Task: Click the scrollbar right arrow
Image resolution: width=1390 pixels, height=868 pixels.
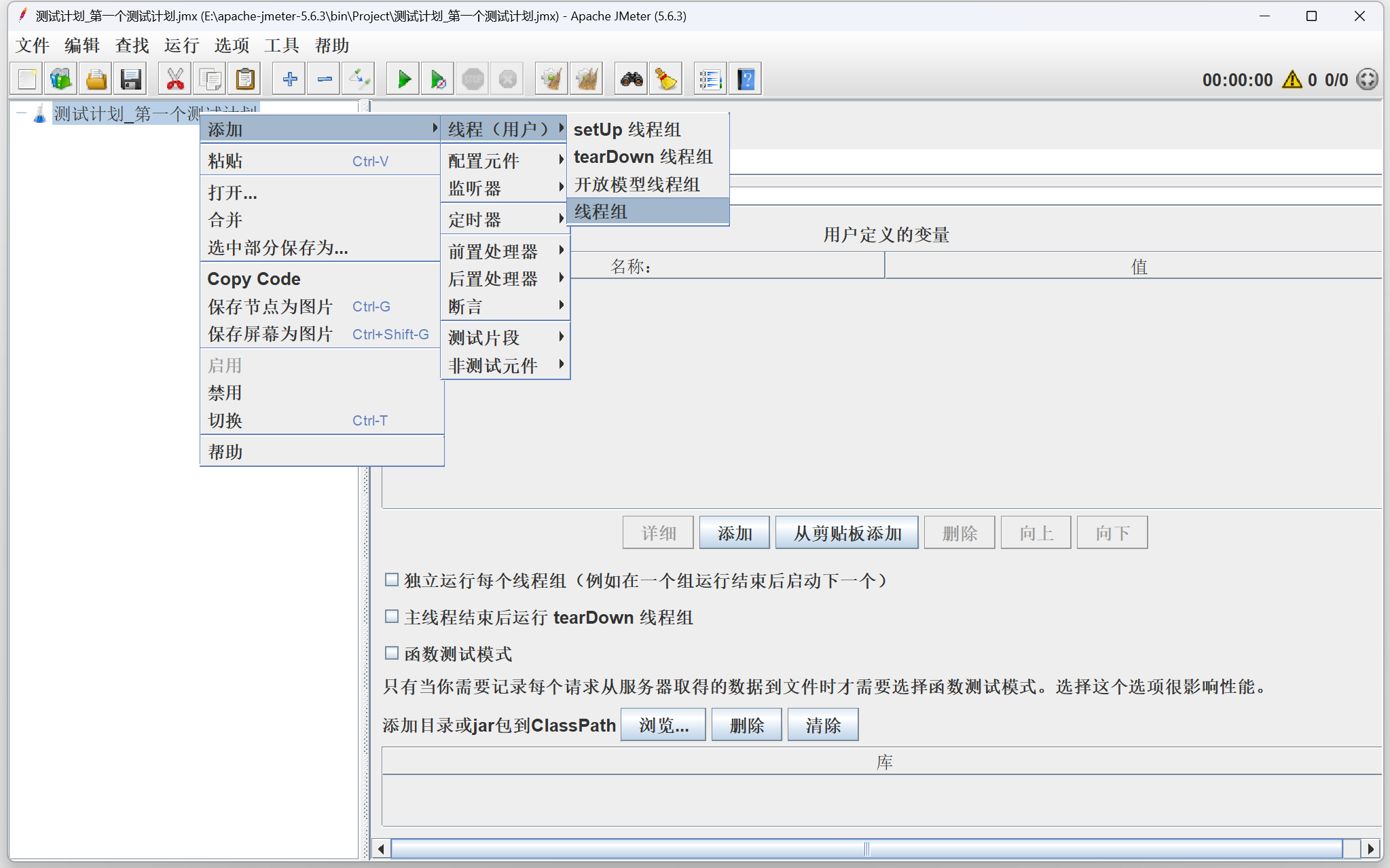Action: 1371,848
